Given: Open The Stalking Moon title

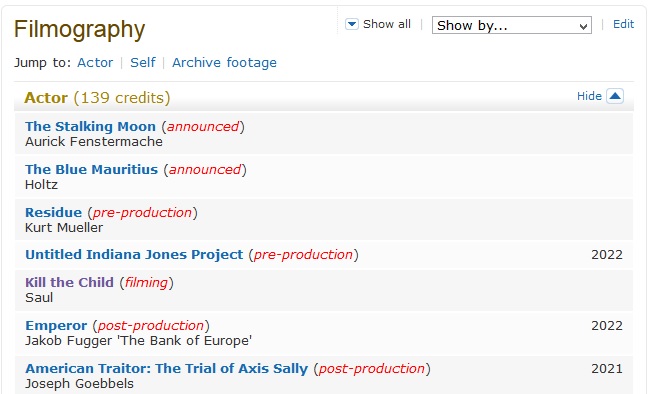Looking at the screenshot, I should click(x=91, y=126).
